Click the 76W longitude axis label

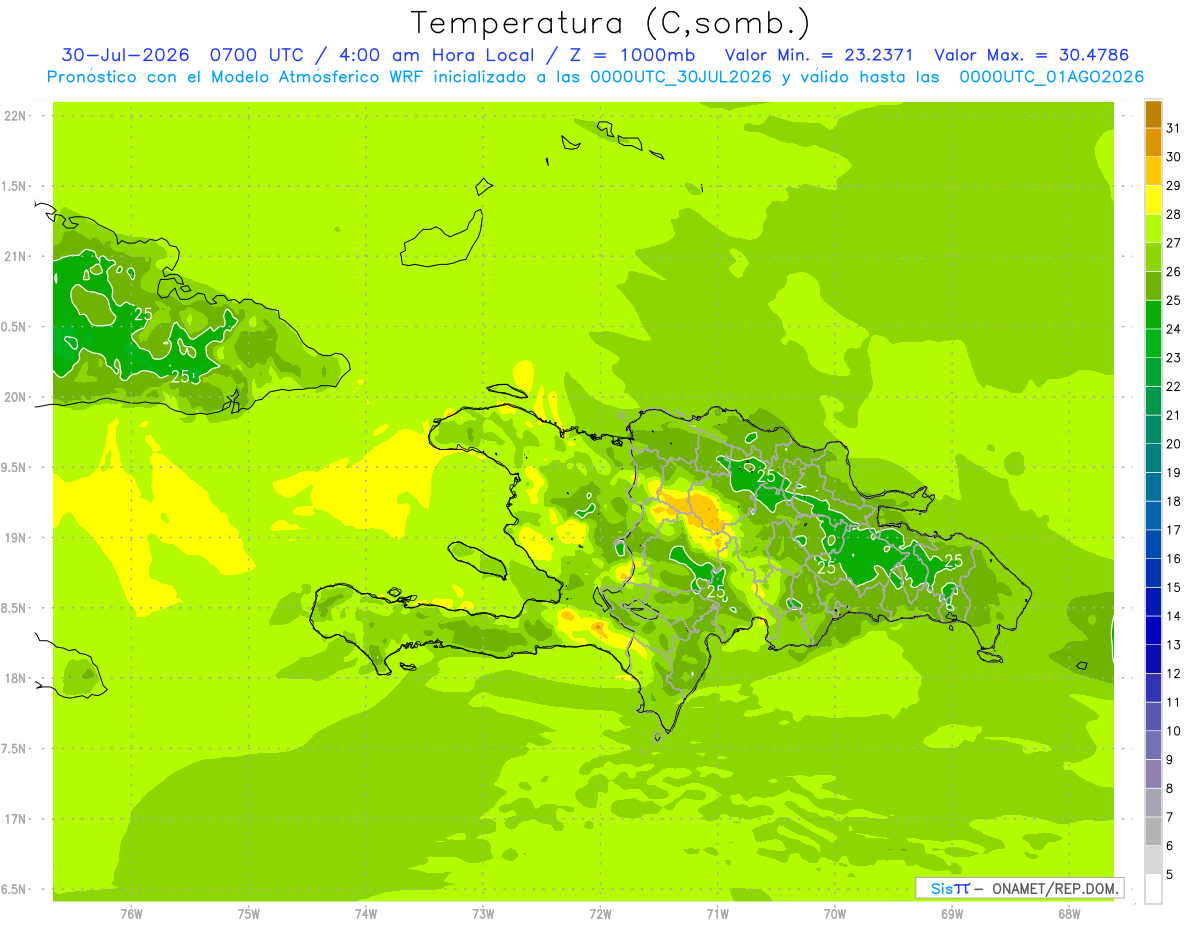tap(131, 913)
